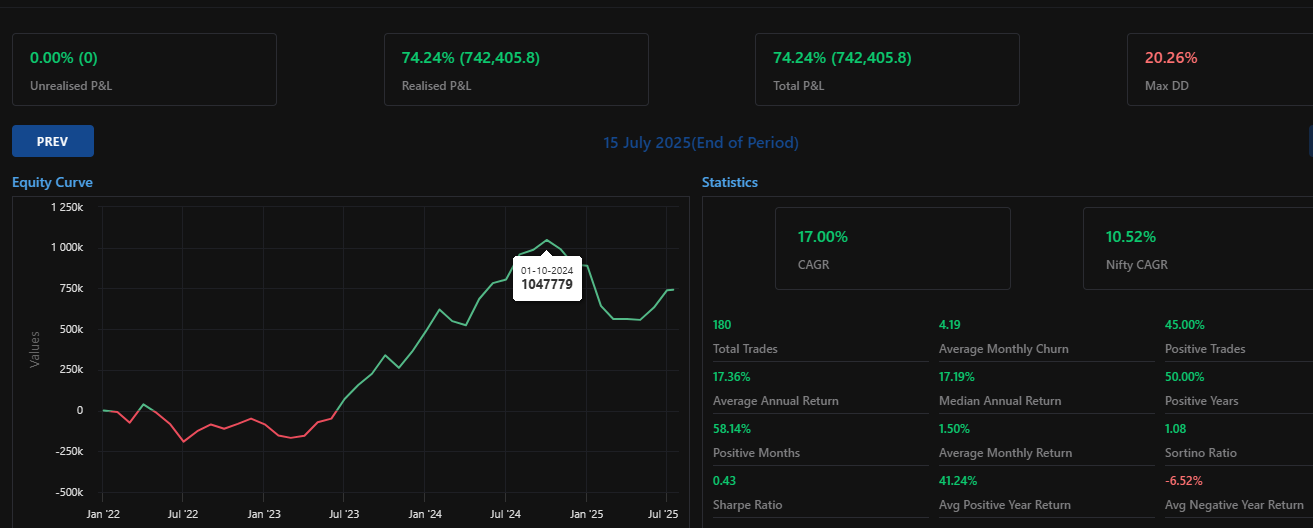Screen dimensions: 1313x528
Task: Click the Positive Years value 50.00%
Action: coord(1185,377)
